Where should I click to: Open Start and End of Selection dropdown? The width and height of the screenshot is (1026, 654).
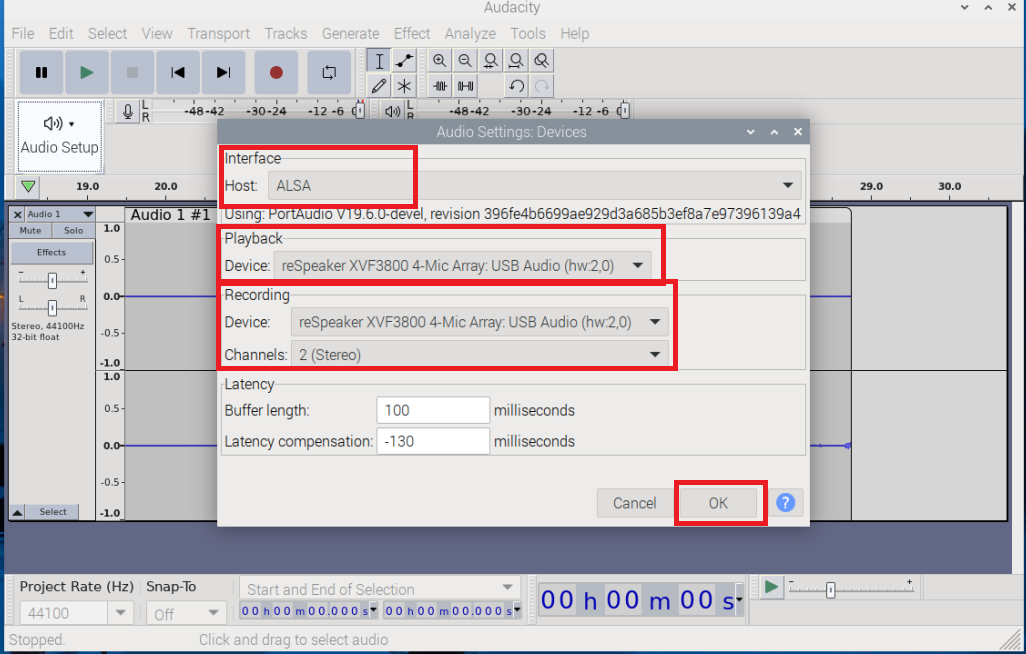[x=380, y=589]
